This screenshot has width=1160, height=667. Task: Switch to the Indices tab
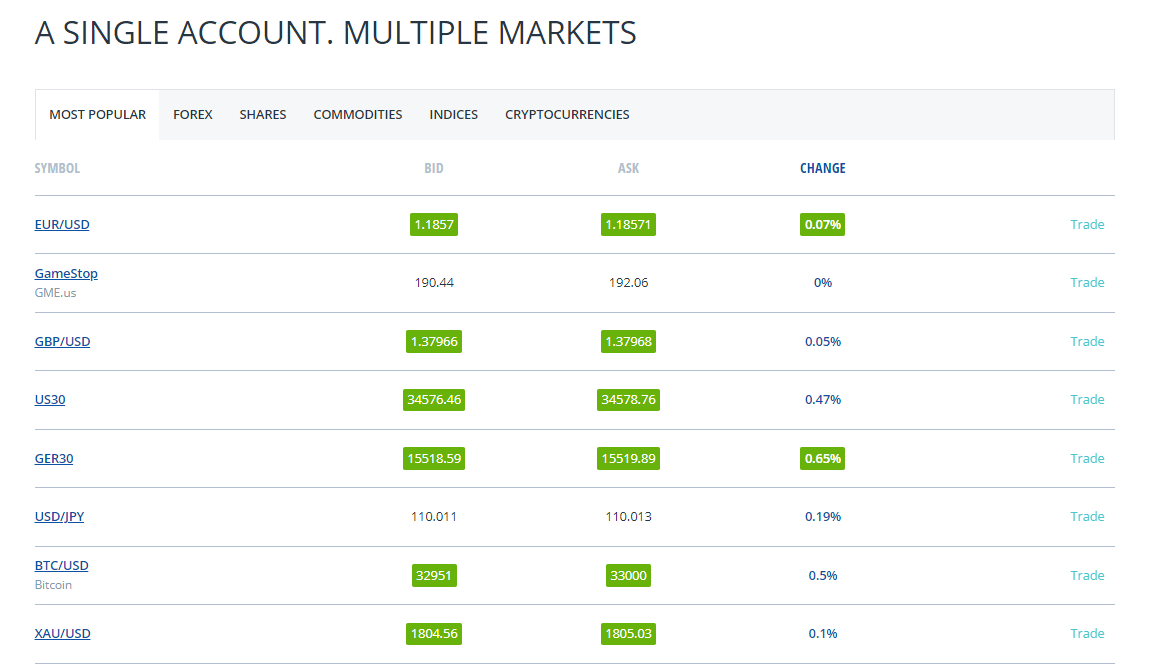point(453,115)
